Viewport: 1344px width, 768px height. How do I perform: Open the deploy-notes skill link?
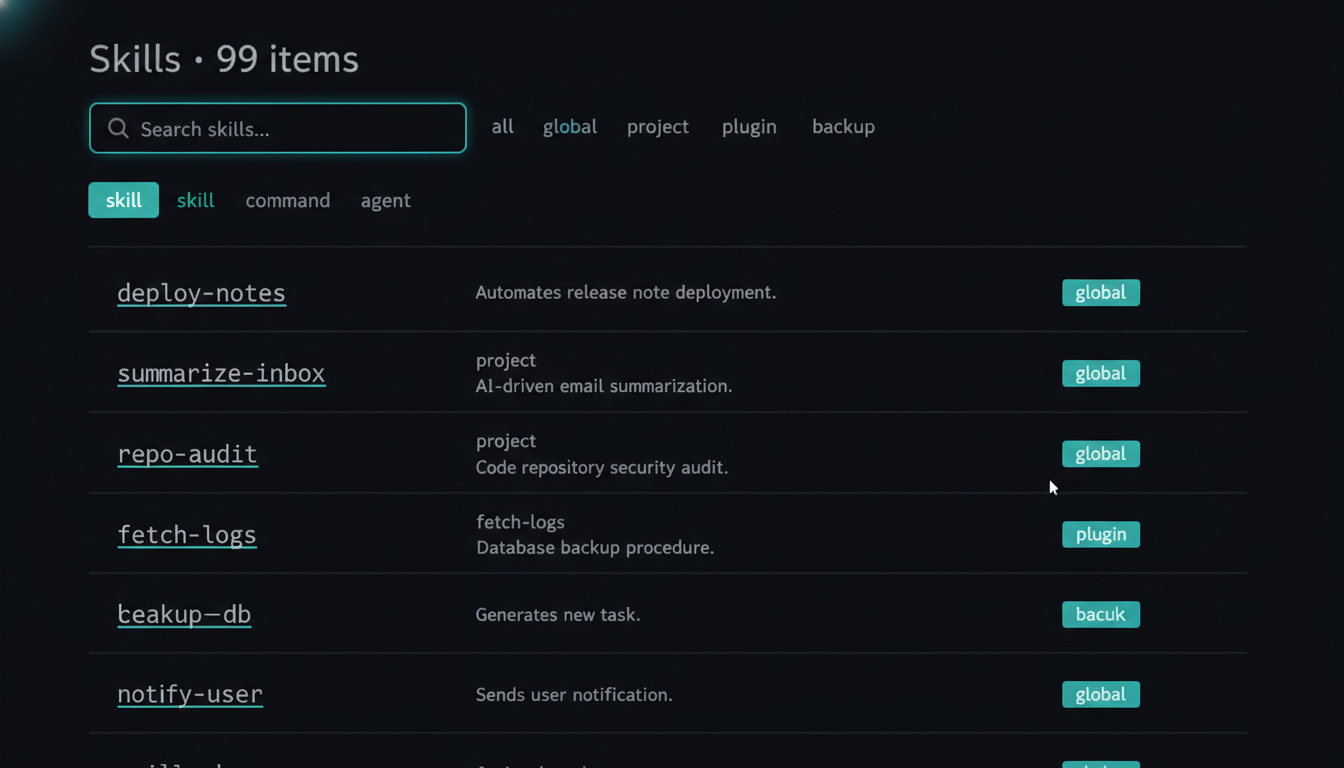pos(201,293)
